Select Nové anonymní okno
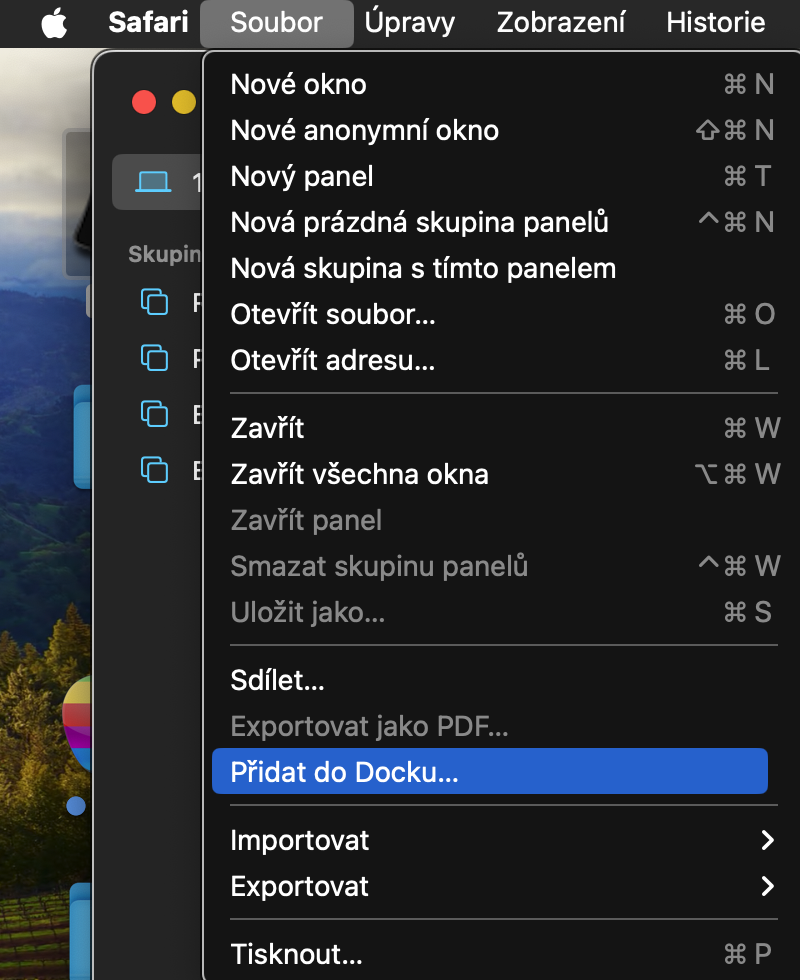The width and height of the screenshot is (800, 980). pyautogui.click(x=365, y=130)
